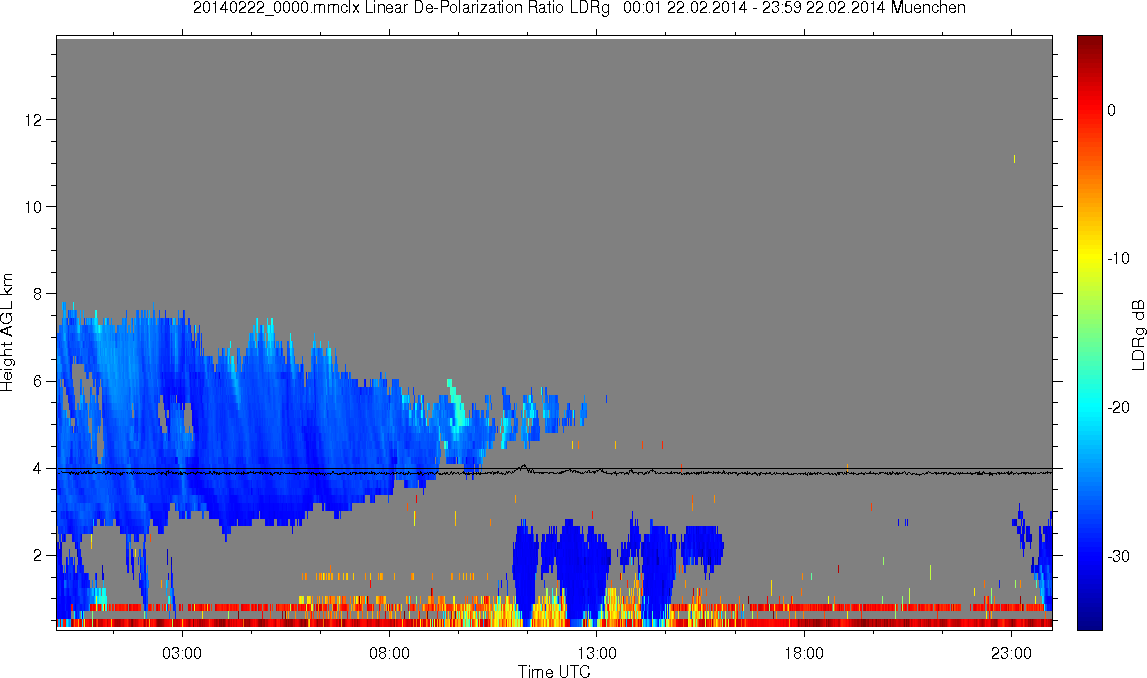Click the colorbar tick label 0

(x=1111, y=110)
